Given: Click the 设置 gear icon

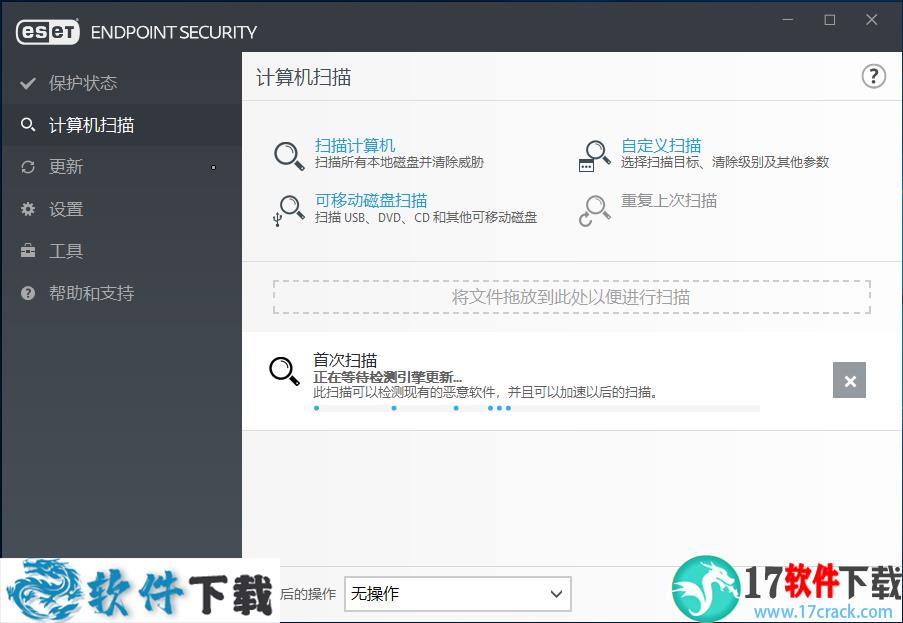Looking at the screenshot, I should pyautogui.click(x=28, y=209).
